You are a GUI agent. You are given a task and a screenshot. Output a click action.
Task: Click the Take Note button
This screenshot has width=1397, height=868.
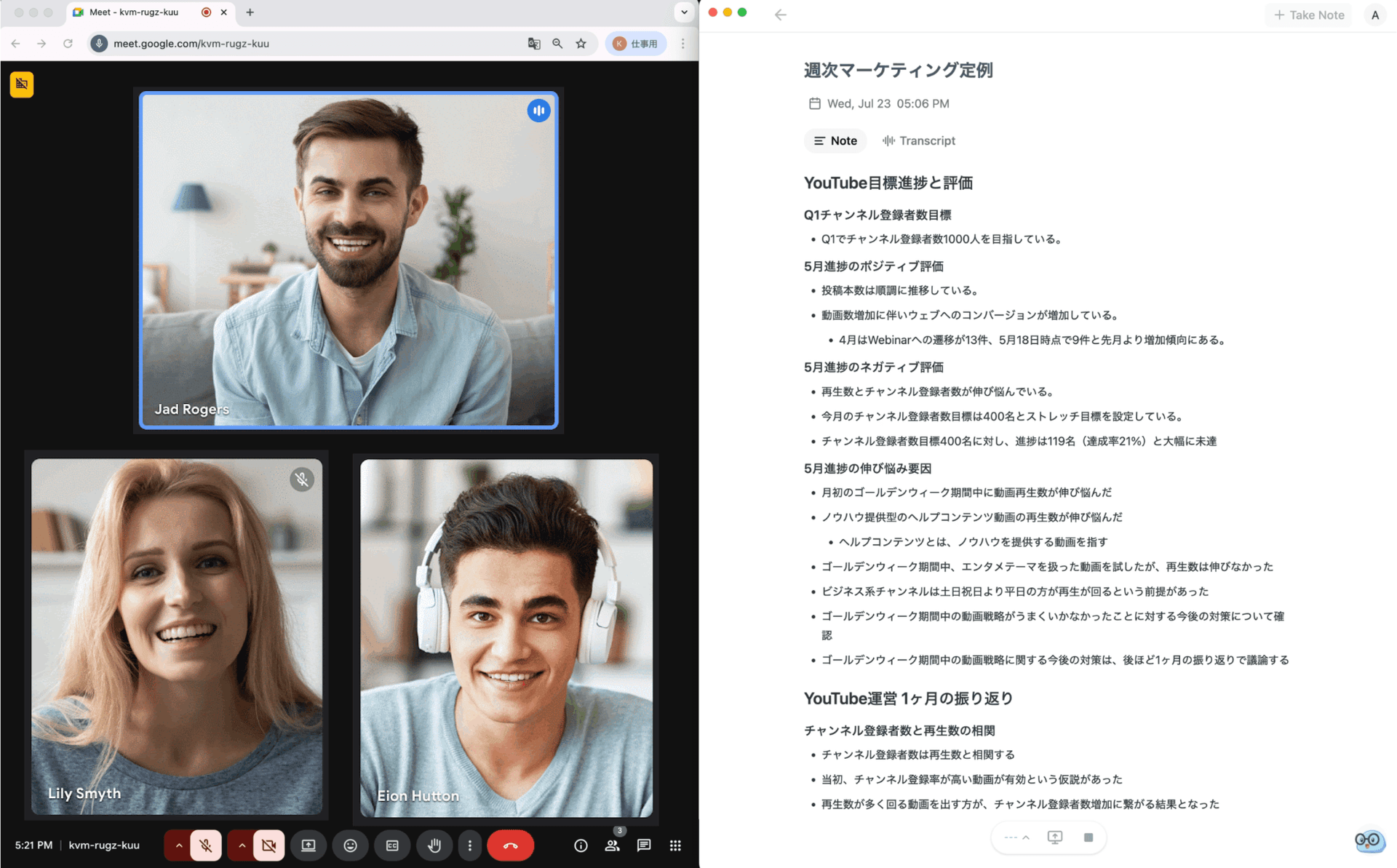coord(1309,15)
